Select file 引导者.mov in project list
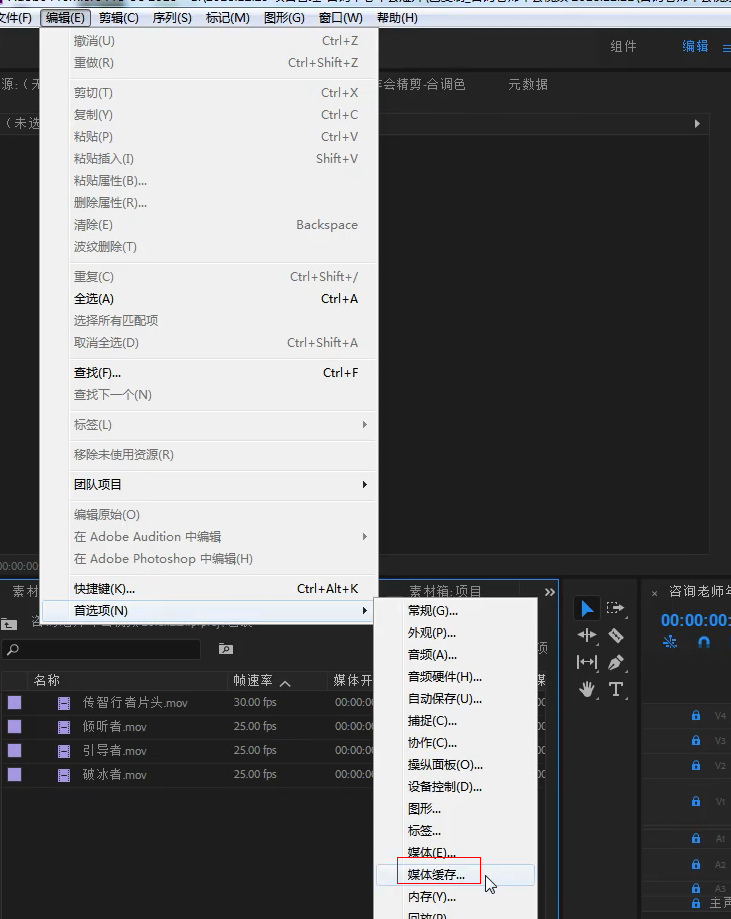 114,751
